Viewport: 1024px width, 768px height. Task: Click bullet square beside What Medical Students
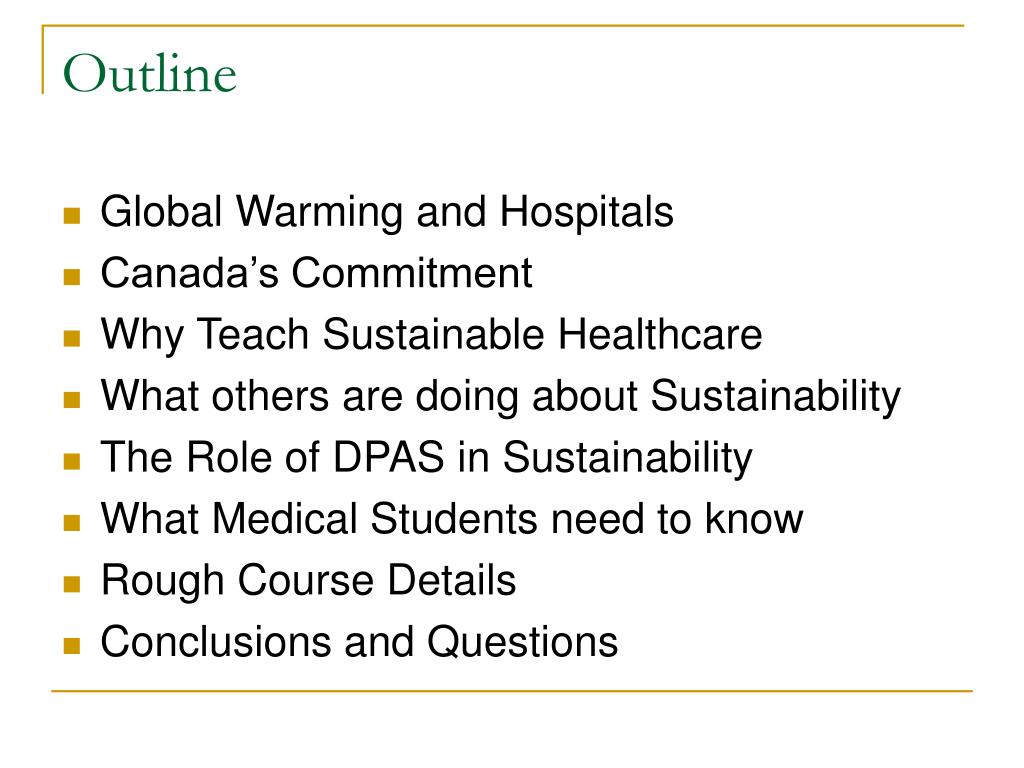click(72, 522)
